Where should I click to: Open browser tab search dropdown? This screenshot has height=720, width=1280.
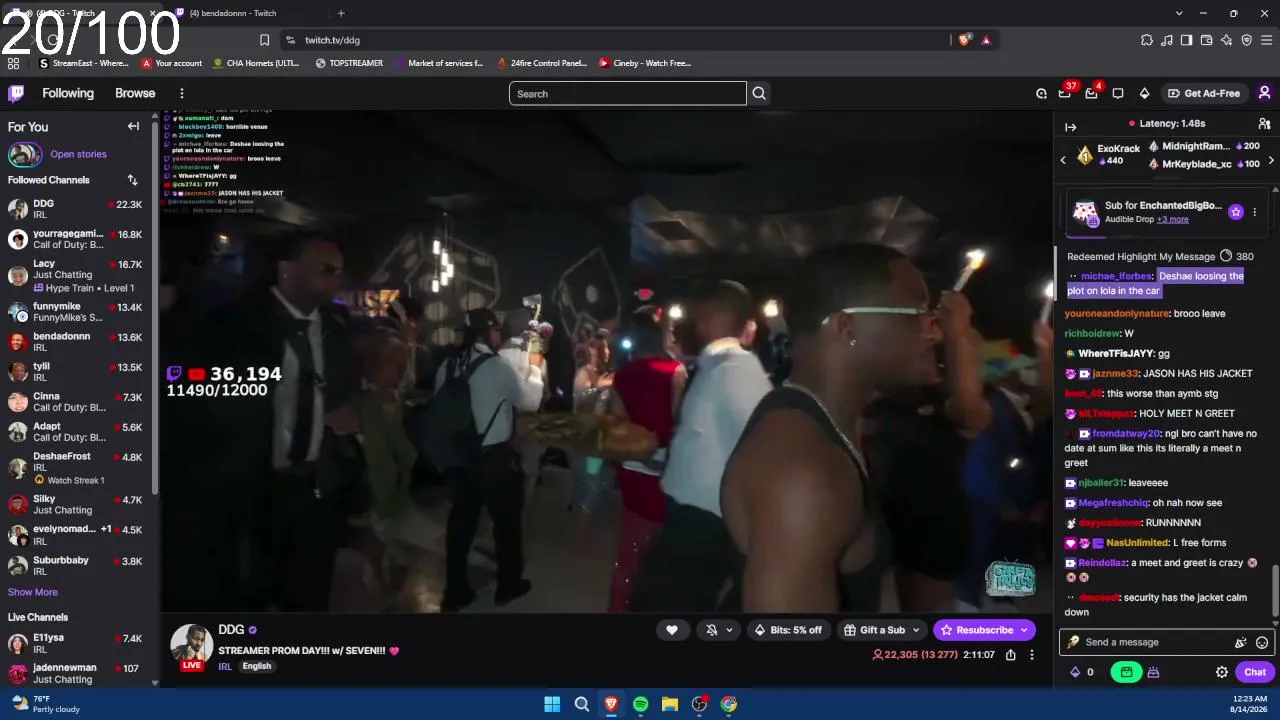(x=1179, y=13)
